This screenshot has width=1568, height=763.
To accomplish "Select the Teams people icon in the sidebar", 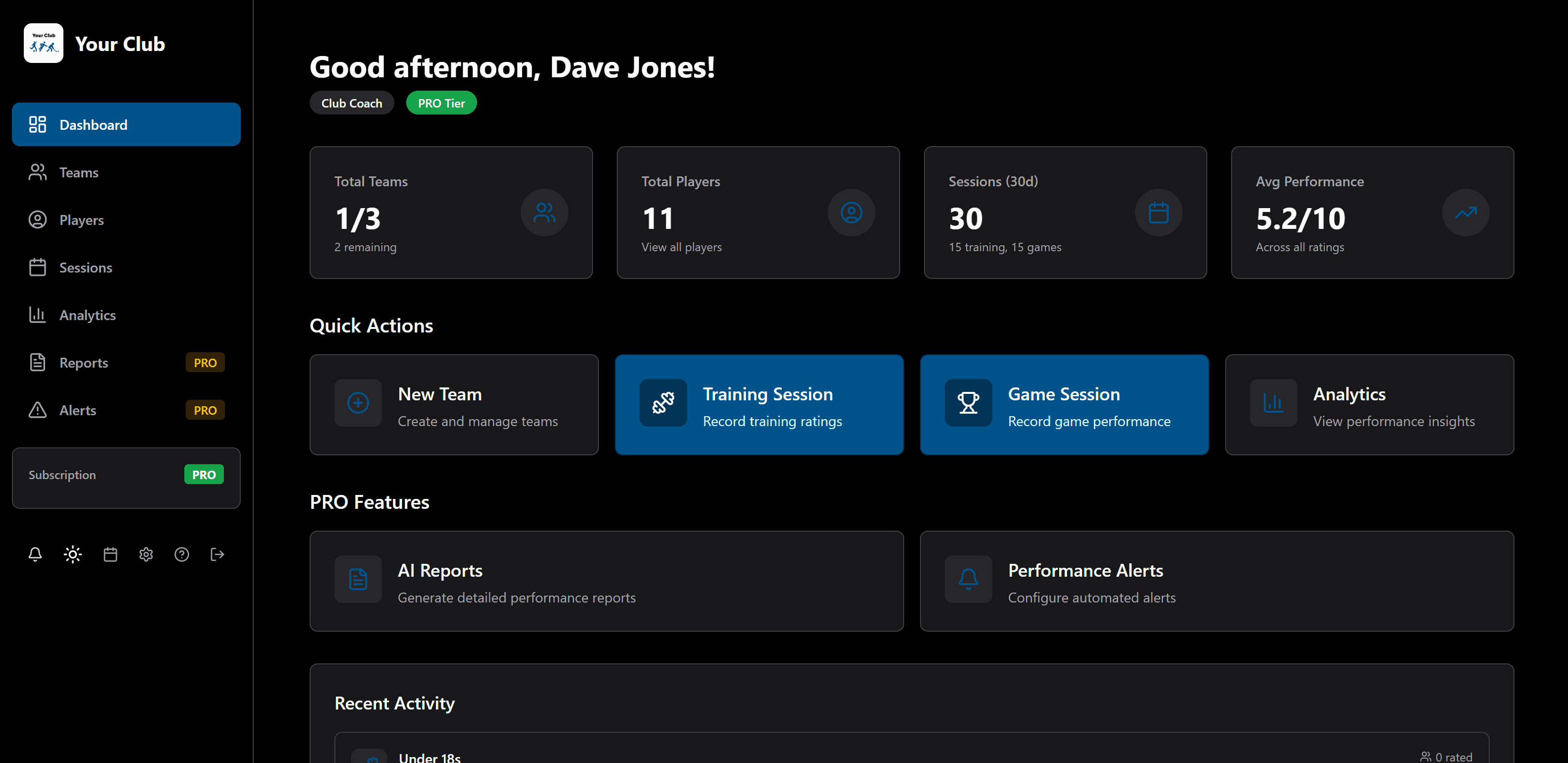I will coord(37,172).
